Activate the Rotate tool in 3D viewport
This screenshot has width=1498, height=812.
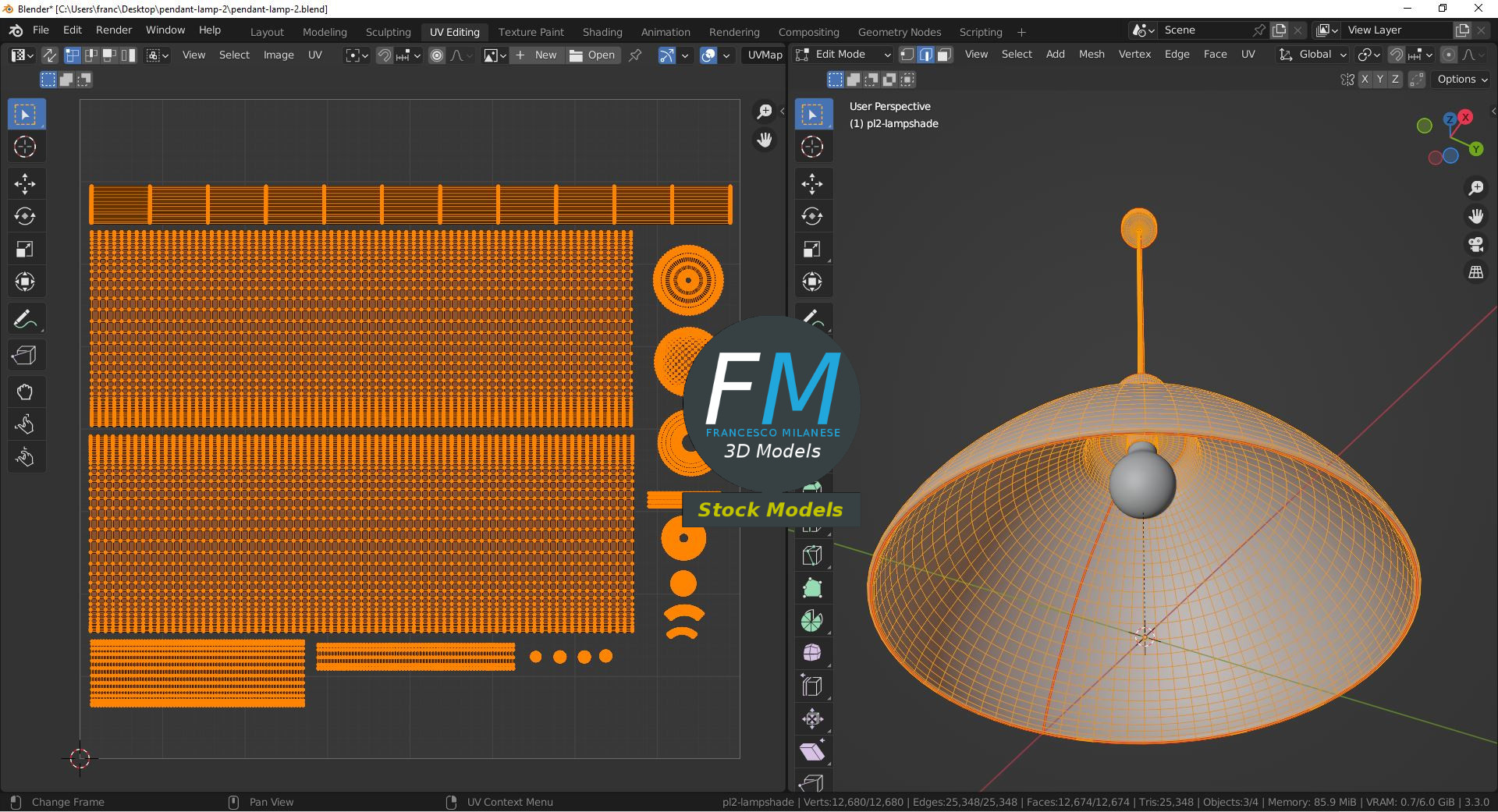pyautogui.click(x=812, y=216)
